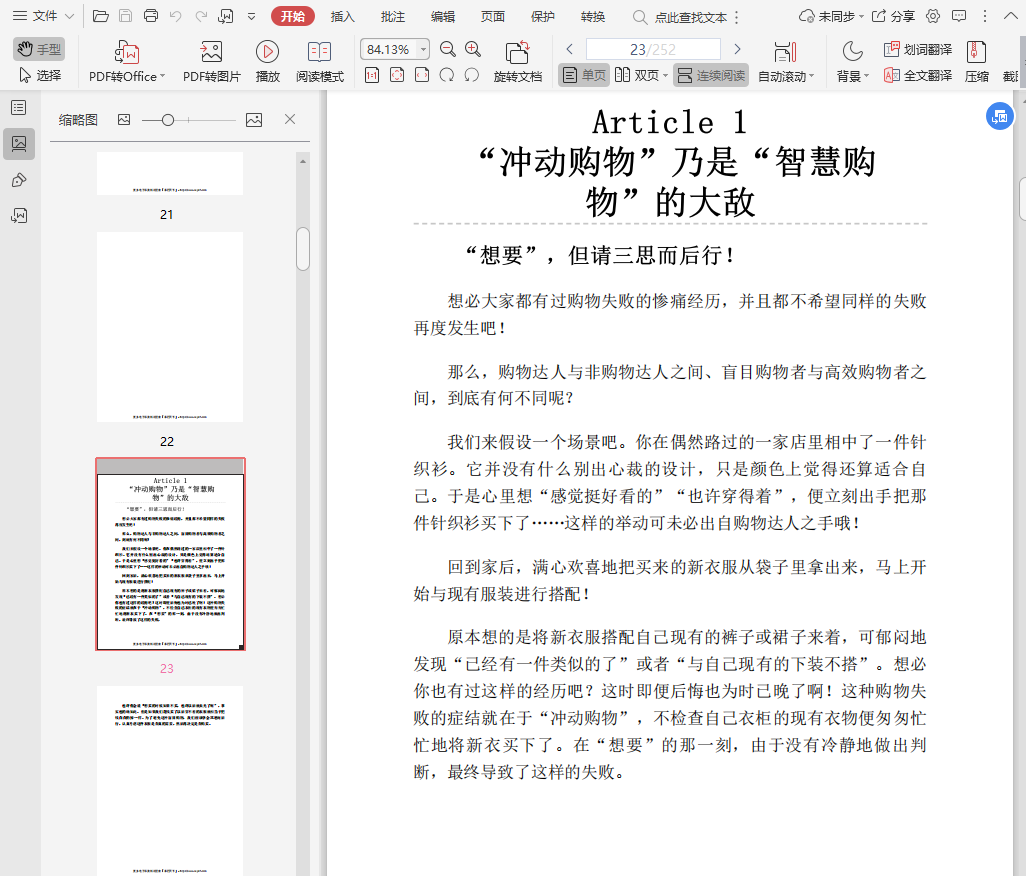Toggle 连续阅读 continuous reading mode
1026x876 pixels.
[x=710, y=75]
